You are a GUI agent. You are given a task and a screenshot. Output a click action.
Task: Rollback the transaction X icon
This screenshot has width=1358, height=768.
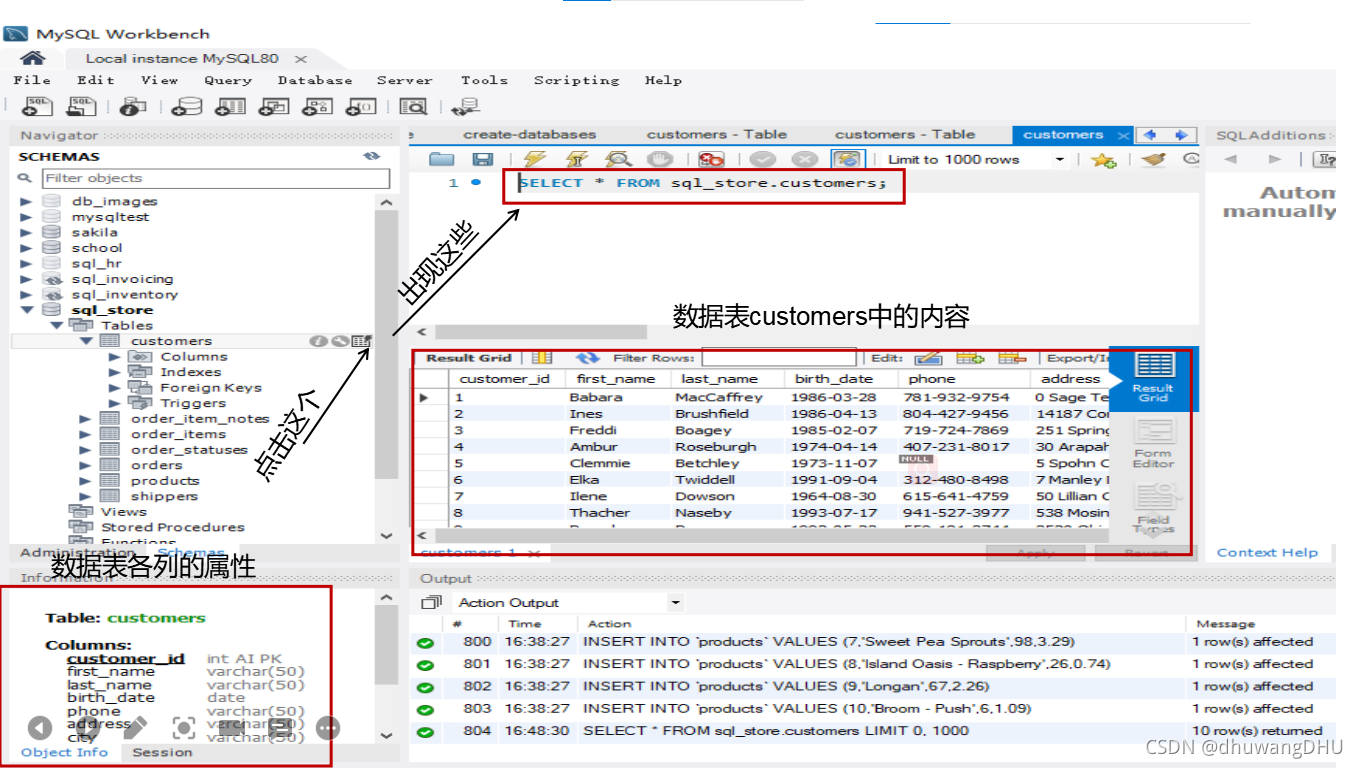click(805, 159)
